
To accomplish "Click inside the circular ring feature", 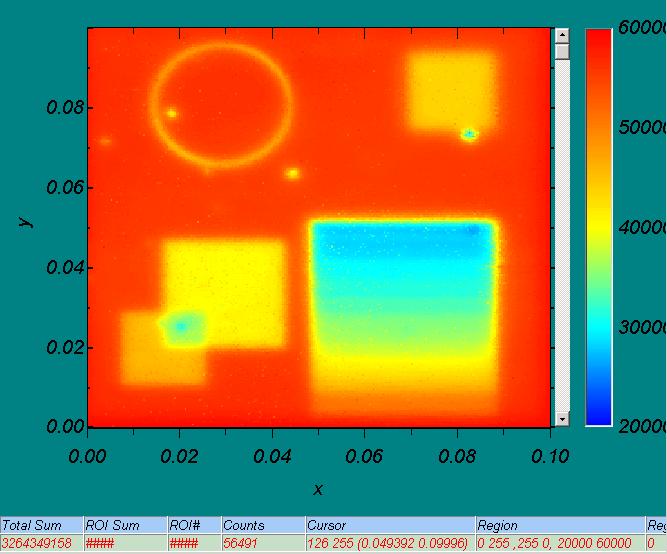I will coord(222,103).
